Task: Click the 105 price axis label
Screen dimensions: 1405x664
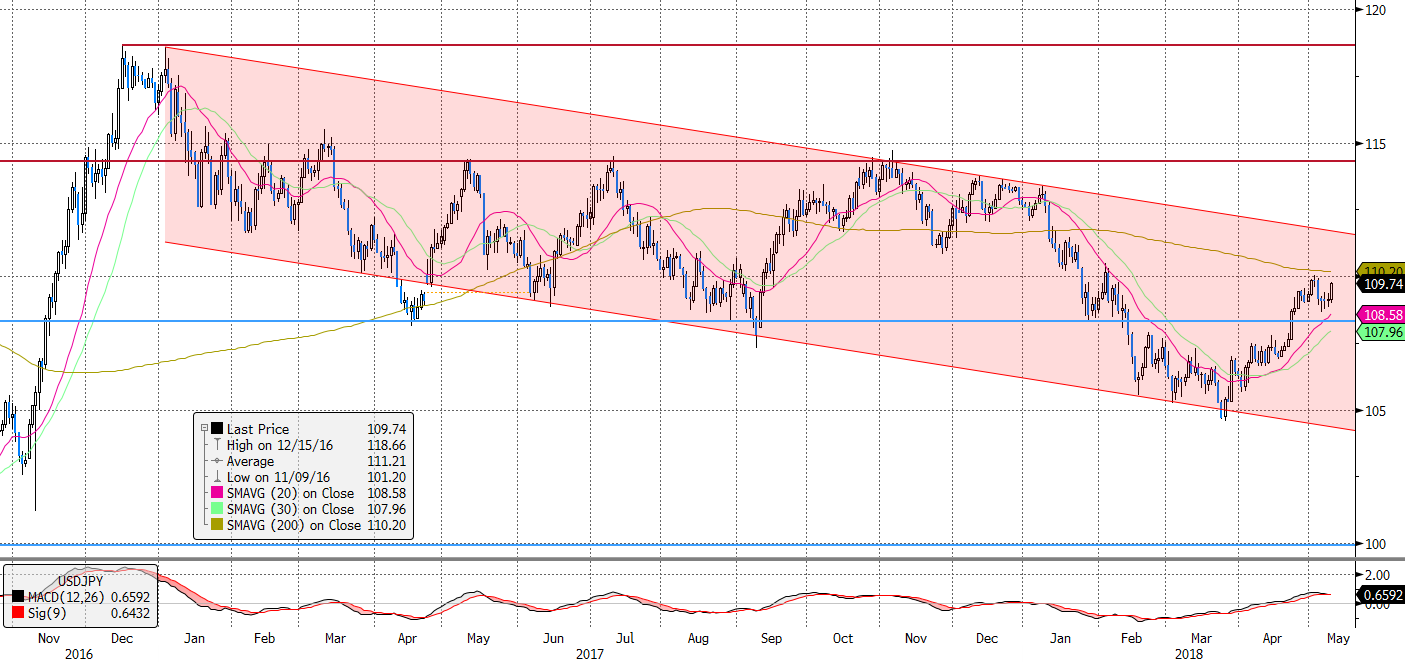Action: [1375, 411]
